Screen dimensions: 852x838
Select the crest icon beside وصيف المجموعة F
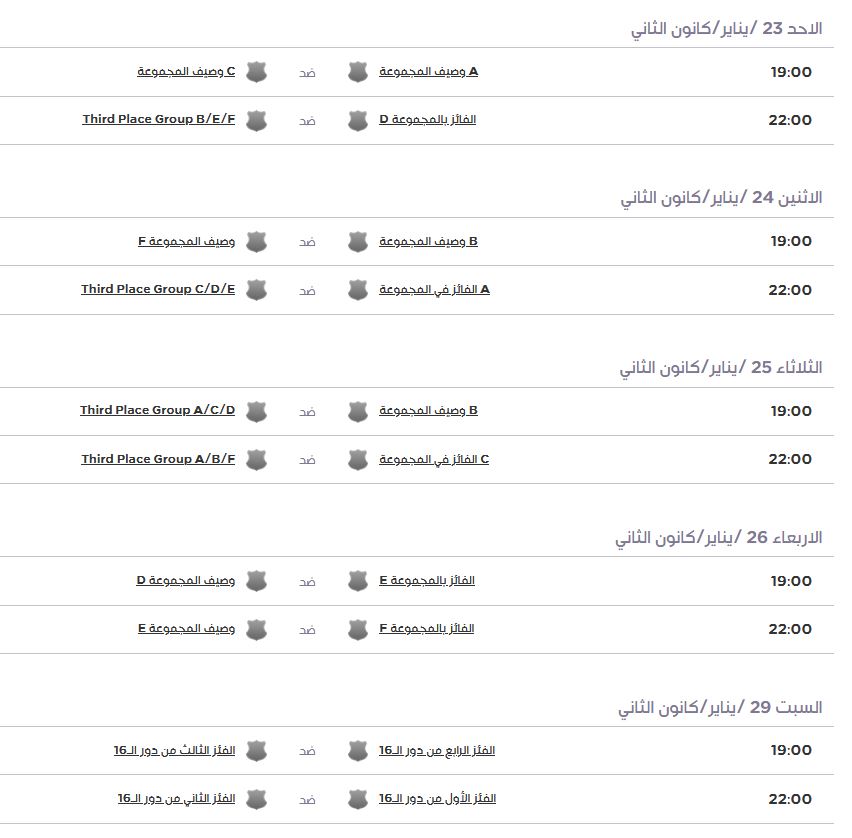257,242
